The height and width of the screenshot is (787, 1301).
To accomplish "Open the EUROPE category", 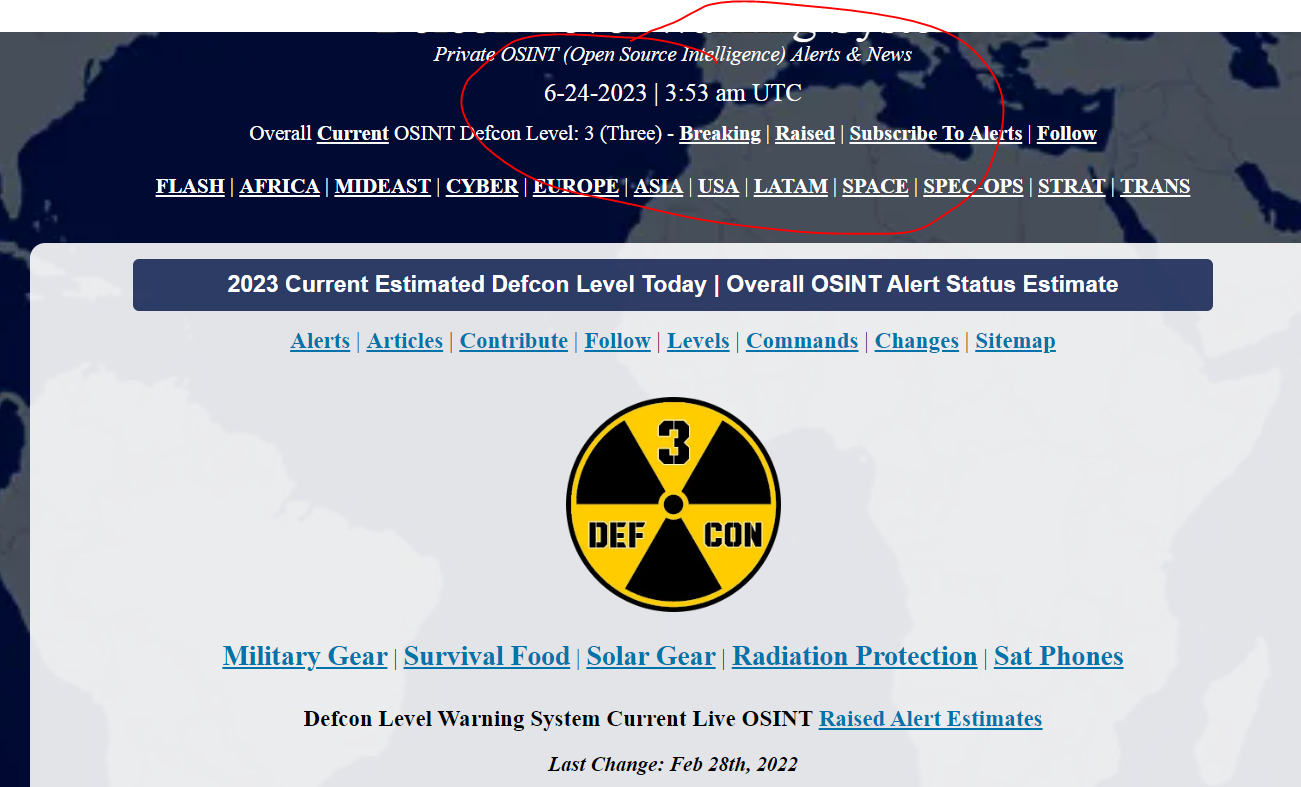I will pos(576,186).
